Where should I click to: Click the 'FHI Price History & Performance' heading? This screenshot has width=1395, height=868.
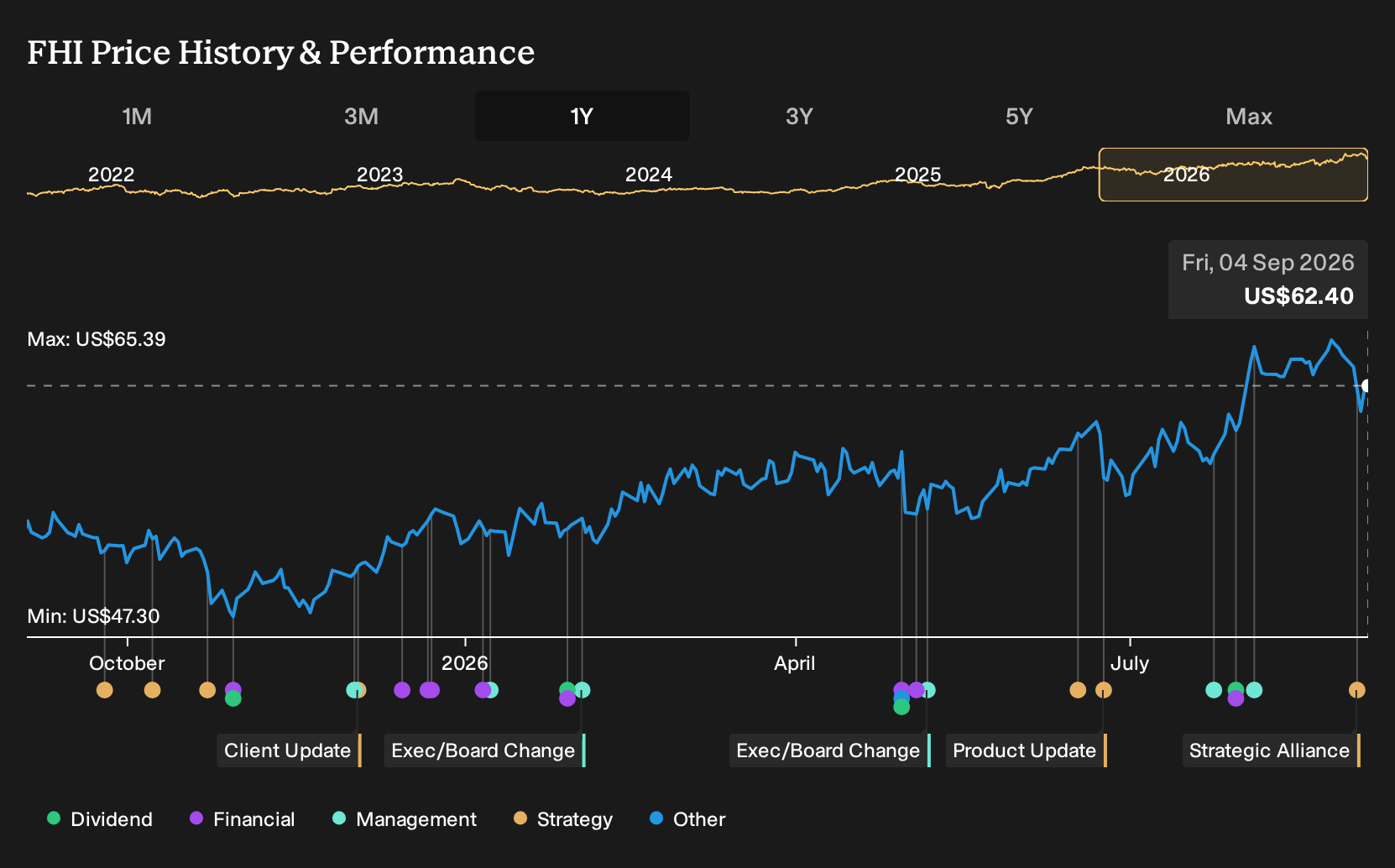pos(281,52)
